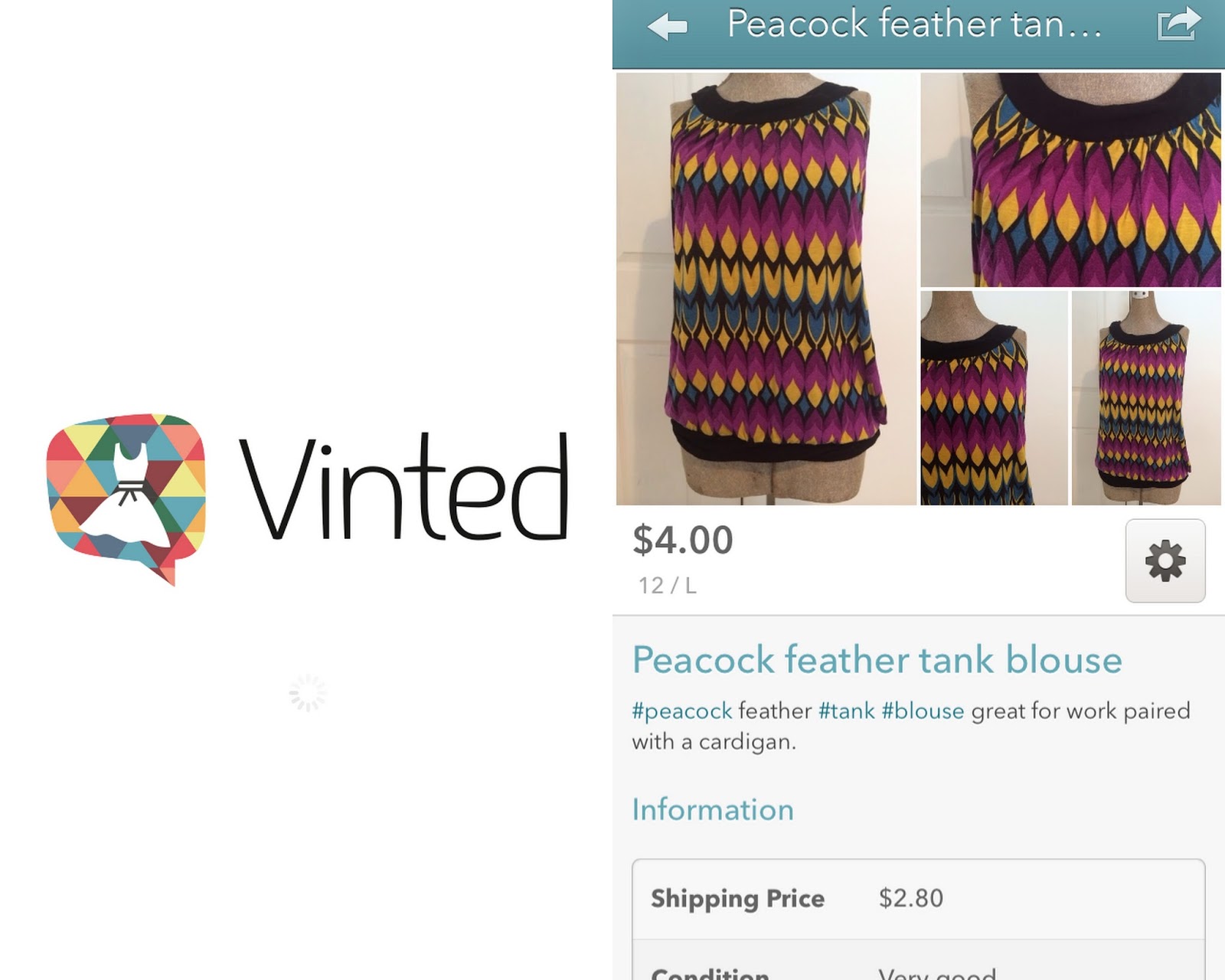Open the #tank hashtag
The image size is (1225, 980).
click(845, 711)
